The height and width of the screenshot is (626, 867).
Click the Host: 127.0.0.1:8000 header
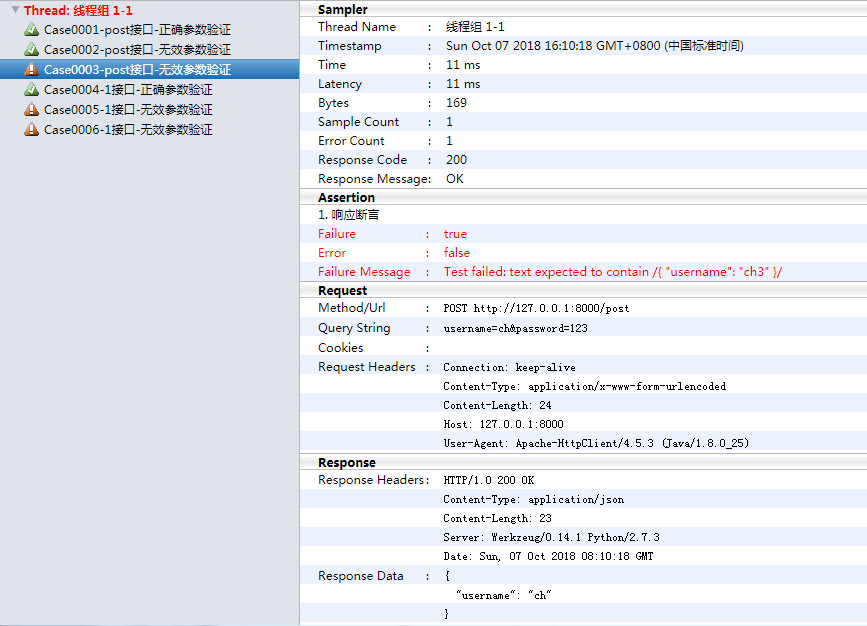503,424
